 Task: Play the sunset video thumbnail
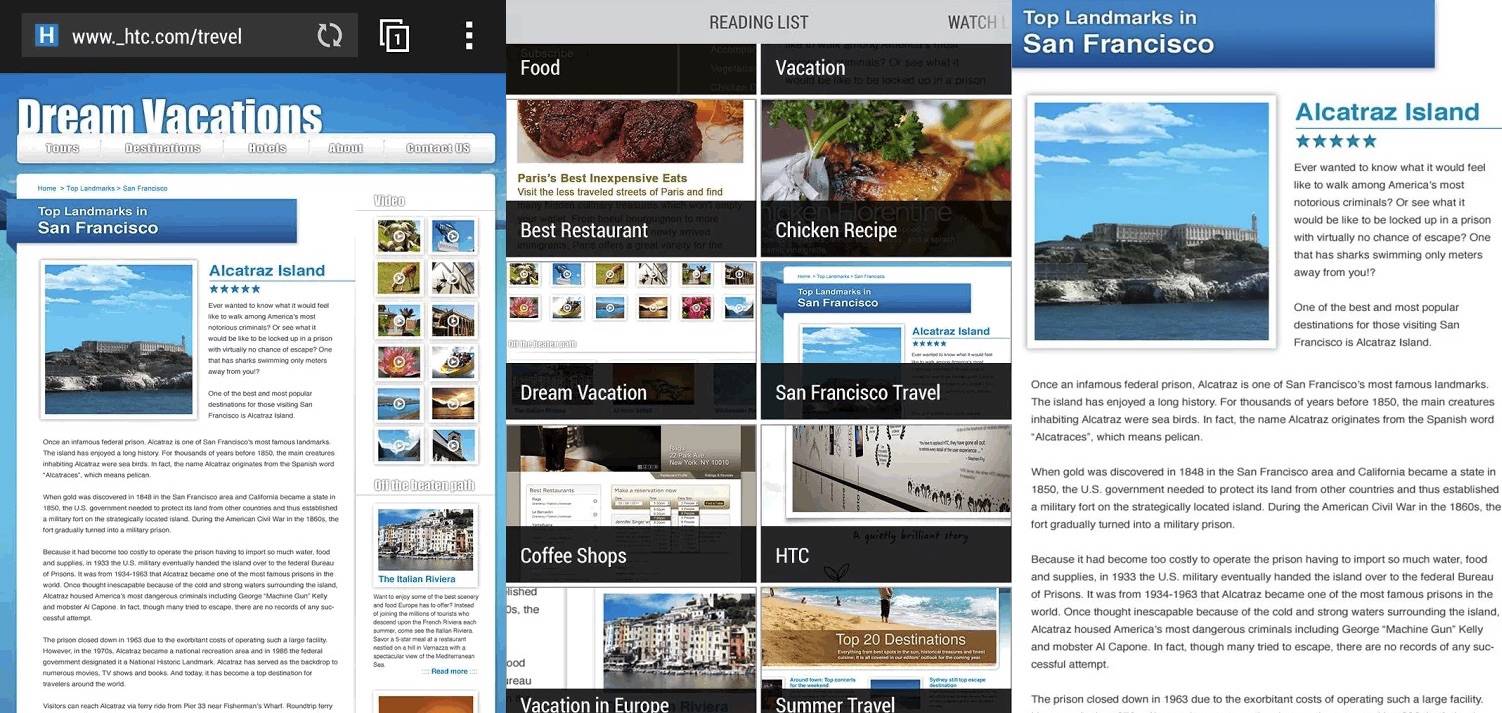click(x=453, y=403)
